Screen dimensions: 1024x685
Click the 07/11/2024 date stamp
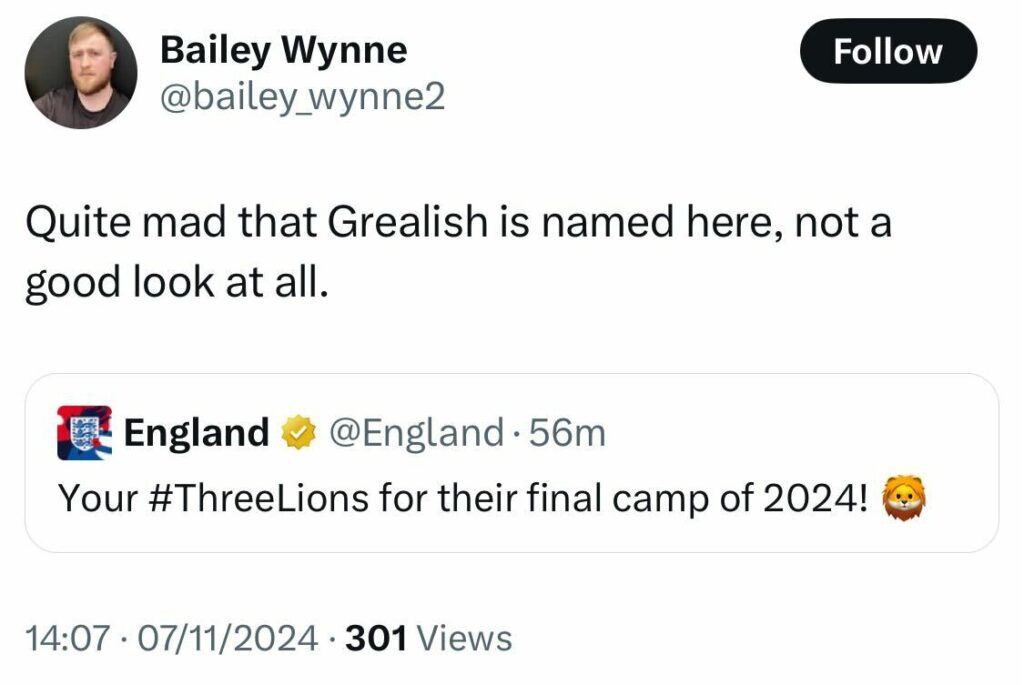tap(228, 638)
